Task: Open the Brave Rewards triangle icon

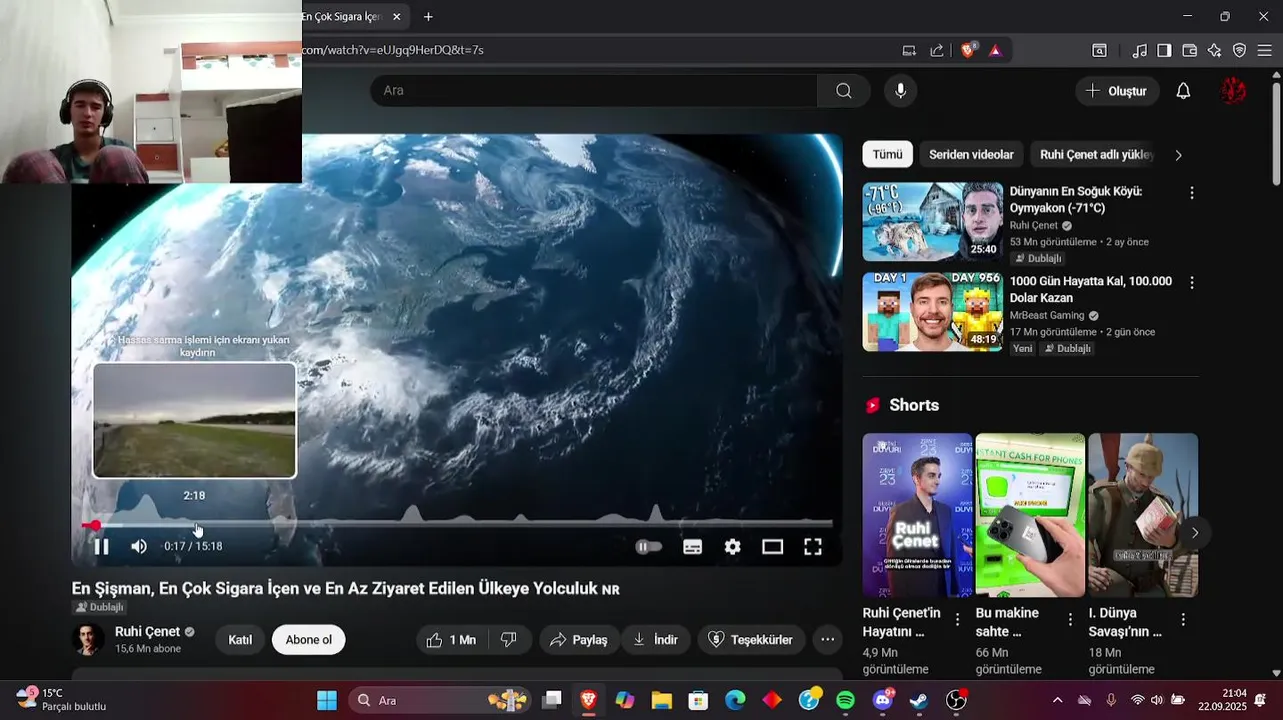Action: 996,50
